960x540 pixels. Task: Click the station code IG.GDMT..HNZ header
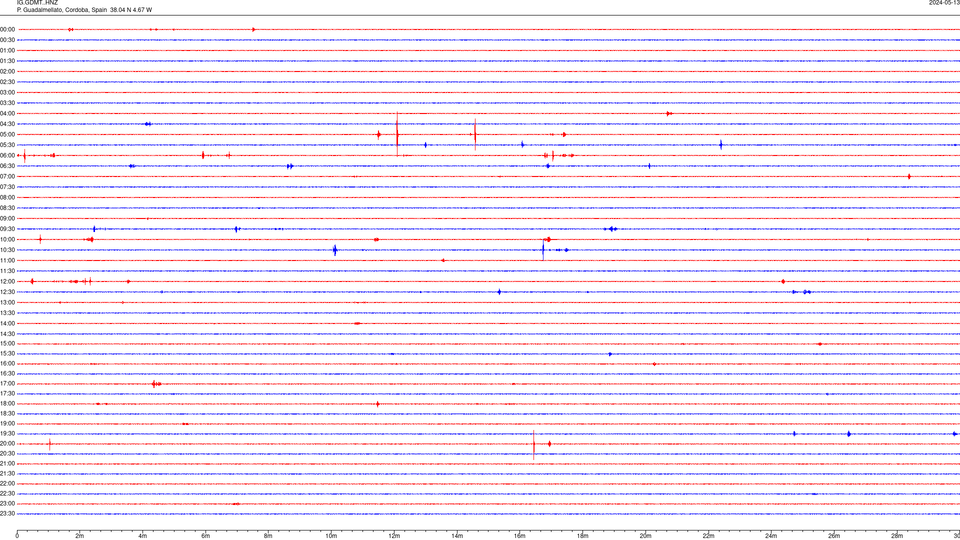[x=37, y=3]
